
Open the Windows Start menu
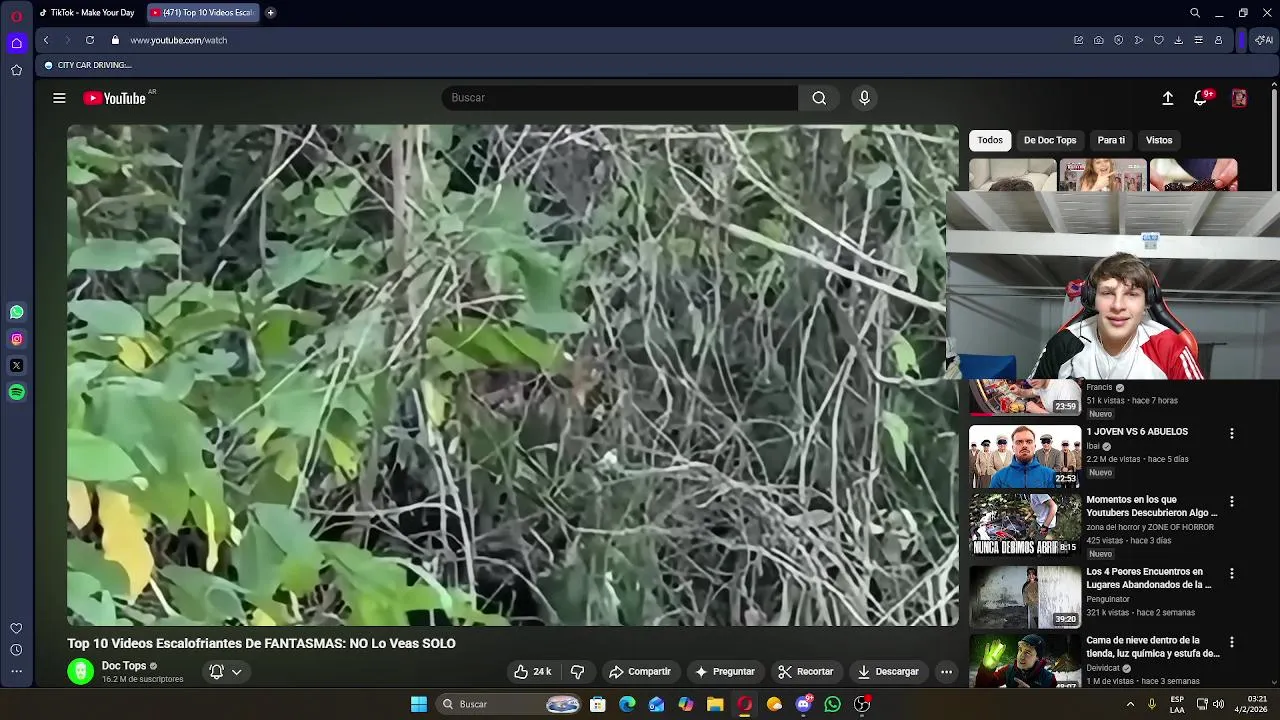pos(419,704)
